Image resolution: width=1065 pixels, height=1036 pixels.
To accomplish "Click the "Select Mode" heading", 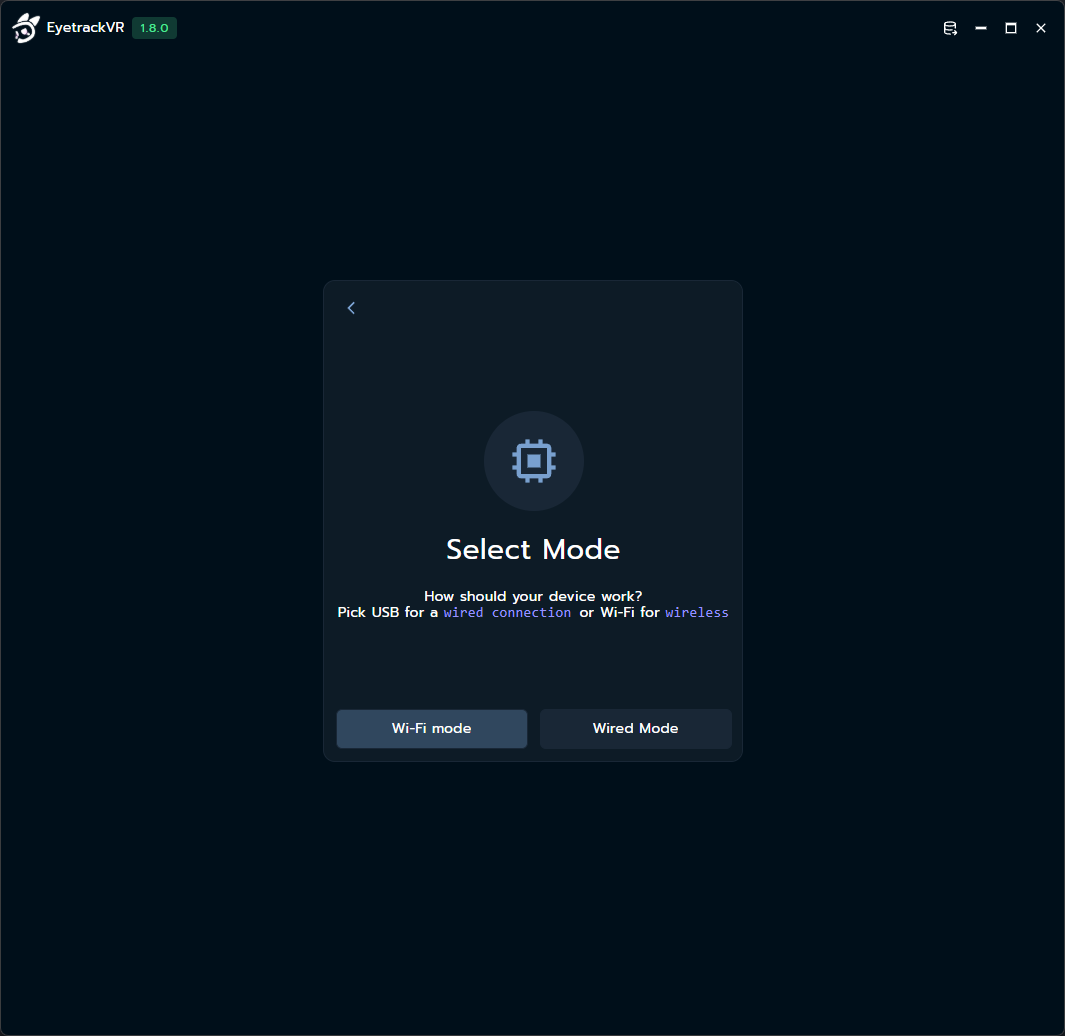I will point(533,550).
